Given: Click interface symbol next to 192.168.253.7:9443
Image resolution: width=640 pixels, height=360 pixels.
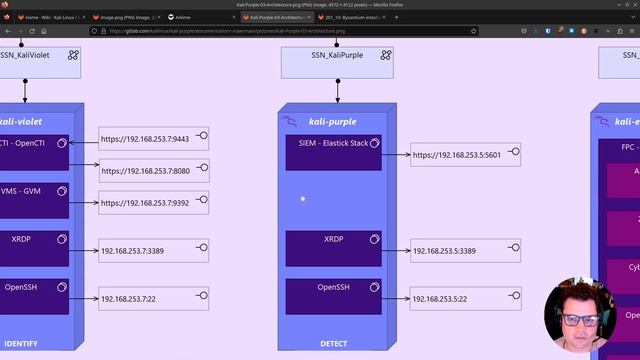Looking at the screenshot, I should tap(202, 136).
